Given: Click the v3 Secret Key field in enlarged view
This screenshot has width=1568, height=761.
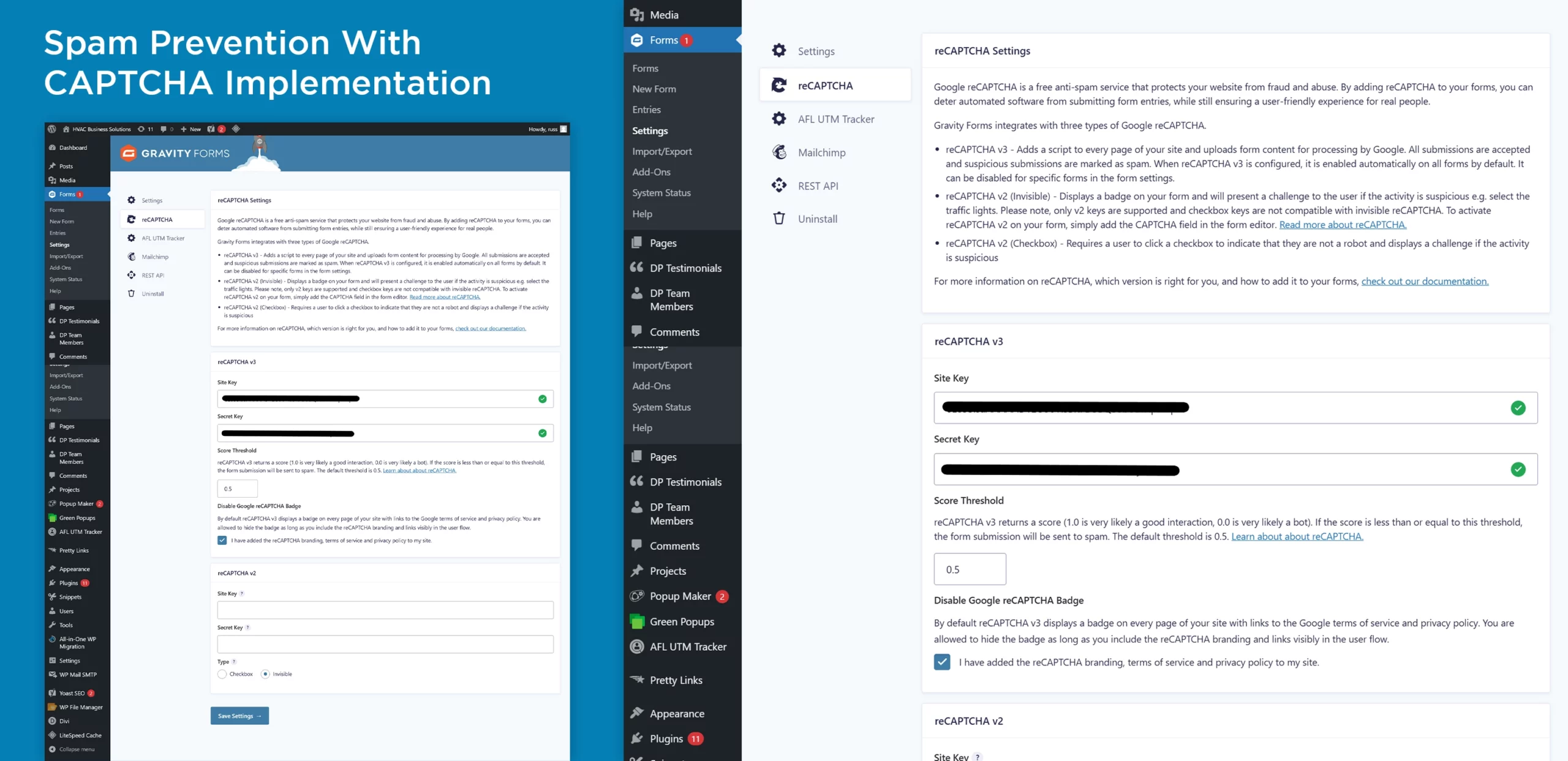Looking at the screenshot, I should [x=1235, y=470].
